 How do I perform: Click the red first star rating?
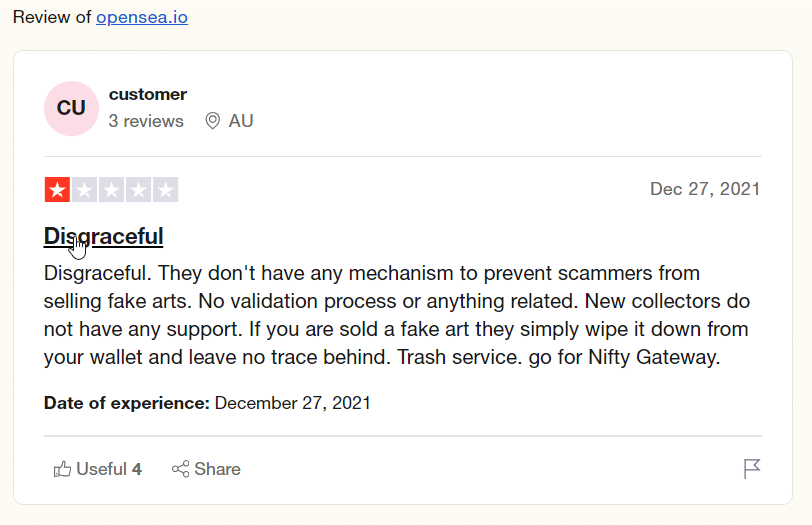(x=57, y=190)
